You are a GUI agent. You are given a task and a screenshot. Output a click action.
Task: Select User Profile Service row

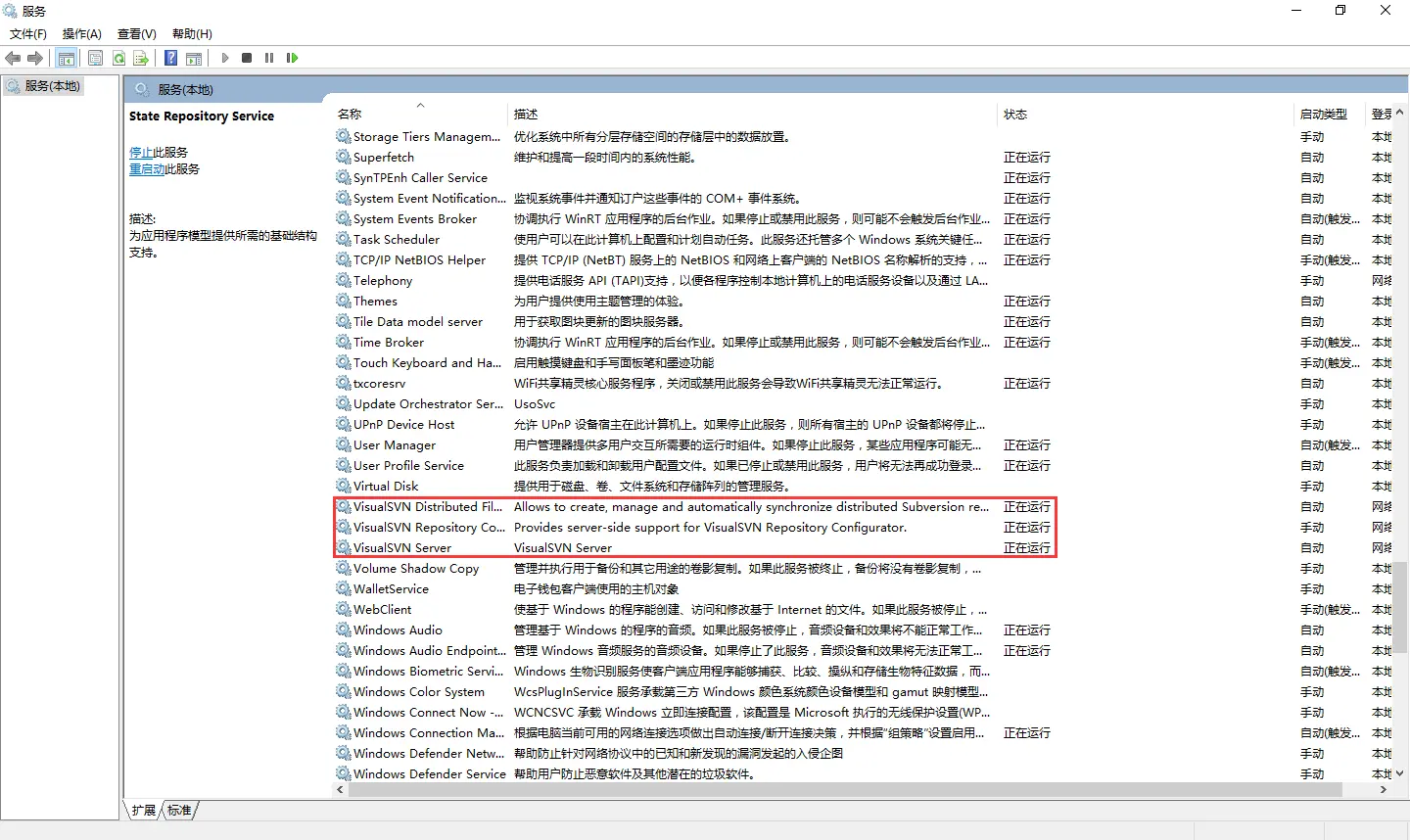pos(863,465)
